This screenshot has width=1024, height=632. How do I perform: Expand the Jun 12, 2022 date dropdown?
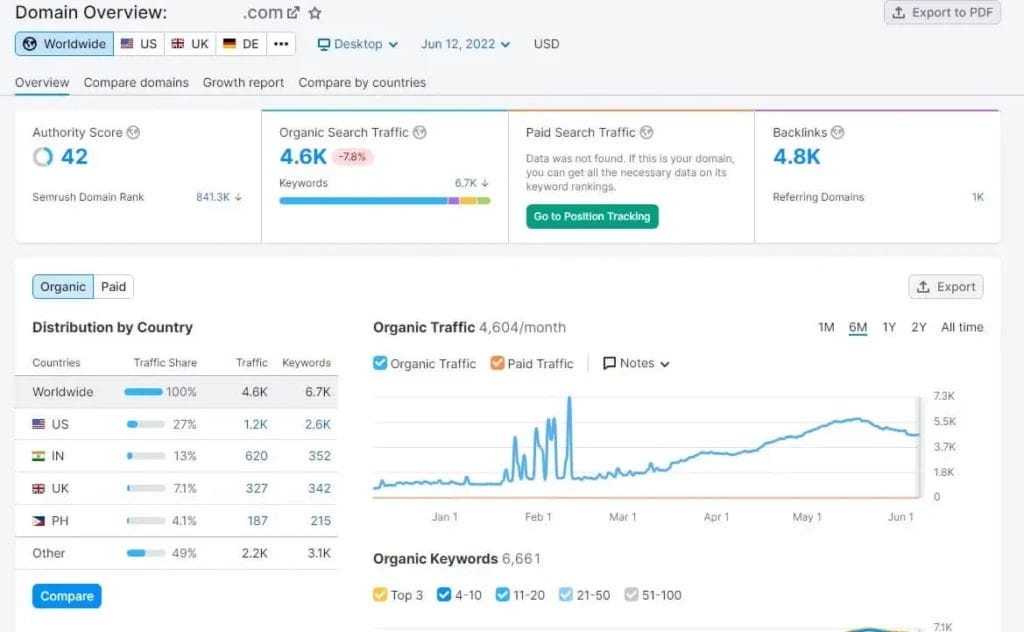click(465, 44)
